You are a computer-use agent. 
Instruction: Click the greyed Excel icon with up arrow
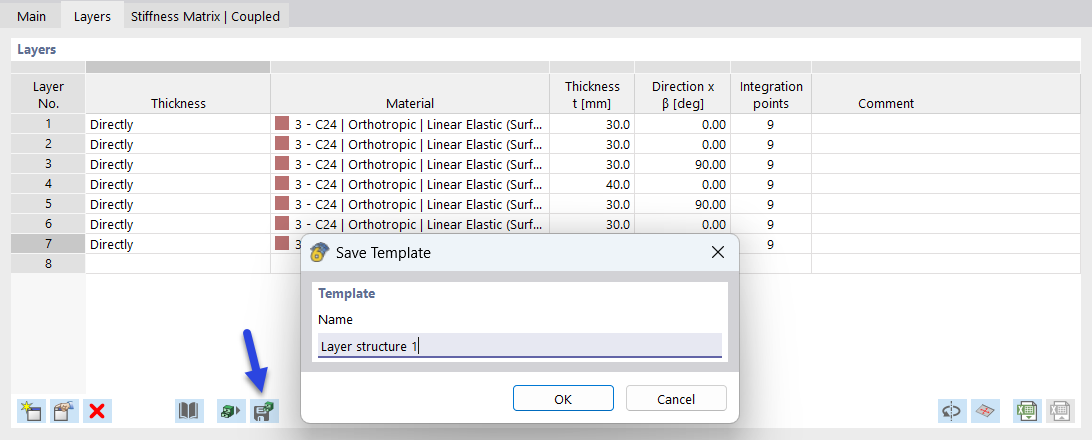1060,410
